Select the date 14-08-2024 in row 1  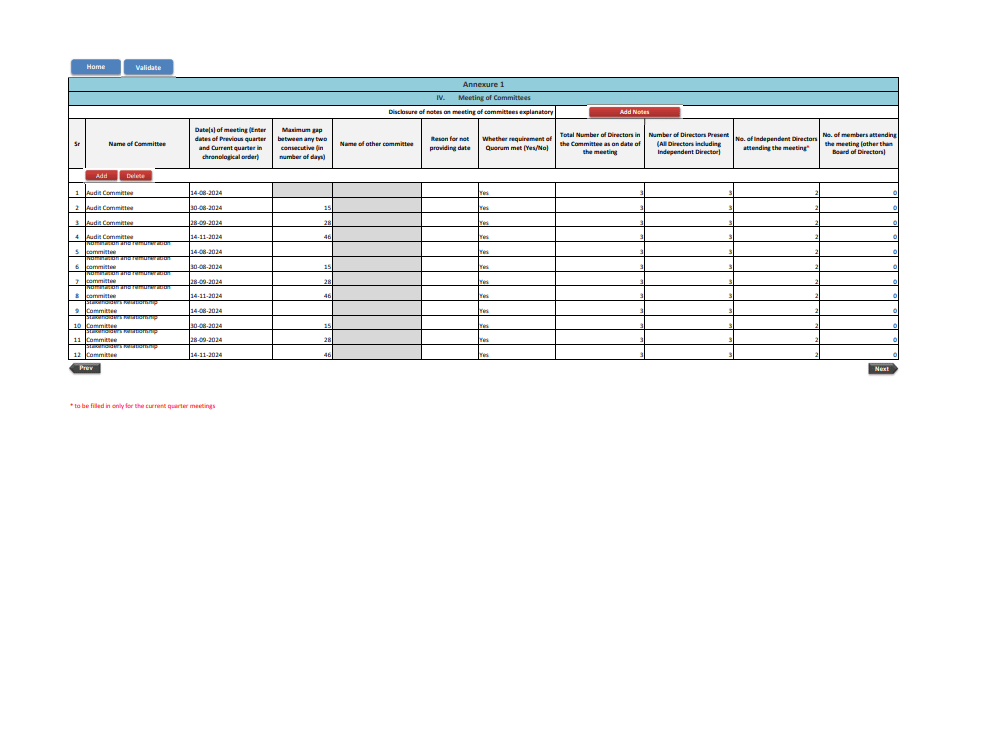point(230,191)
